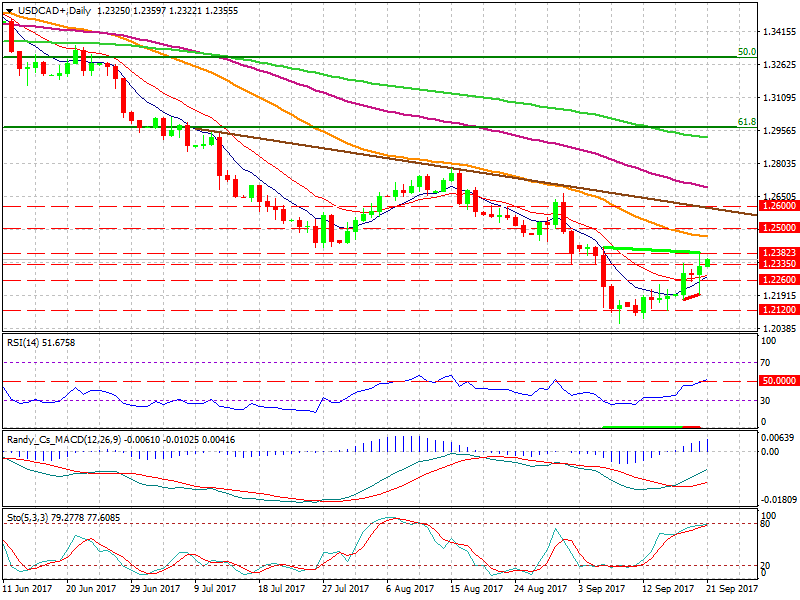The image size is (800, 600).
Task: Select the RSI 50.0000 level label
Action: coord(778,381)
